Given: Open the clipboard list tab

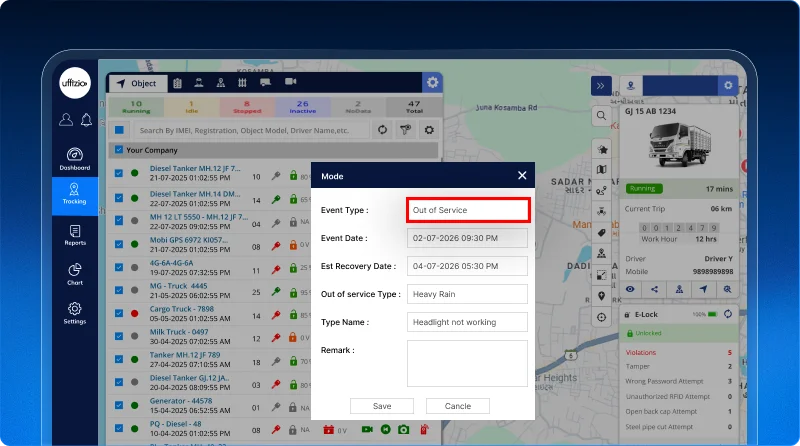Looking at the screenshot, I should 178,83.
